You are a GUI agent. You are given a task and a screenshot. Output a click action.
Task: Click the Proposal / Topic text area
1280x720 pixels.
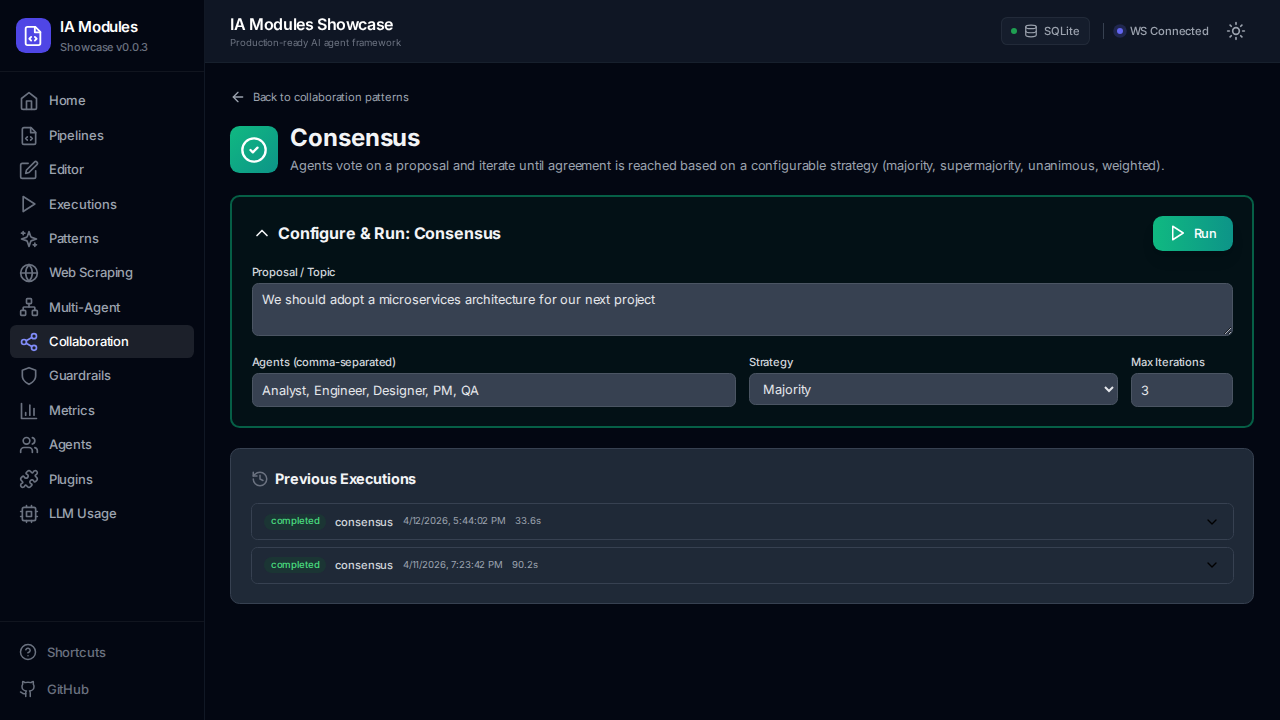(742, 309)
